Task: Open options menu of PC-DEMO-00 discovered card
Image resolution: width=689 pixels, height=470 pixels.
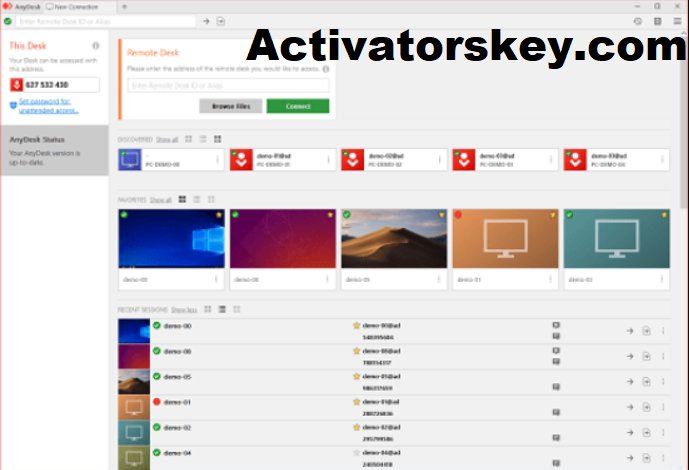Action: coord(217,160)
